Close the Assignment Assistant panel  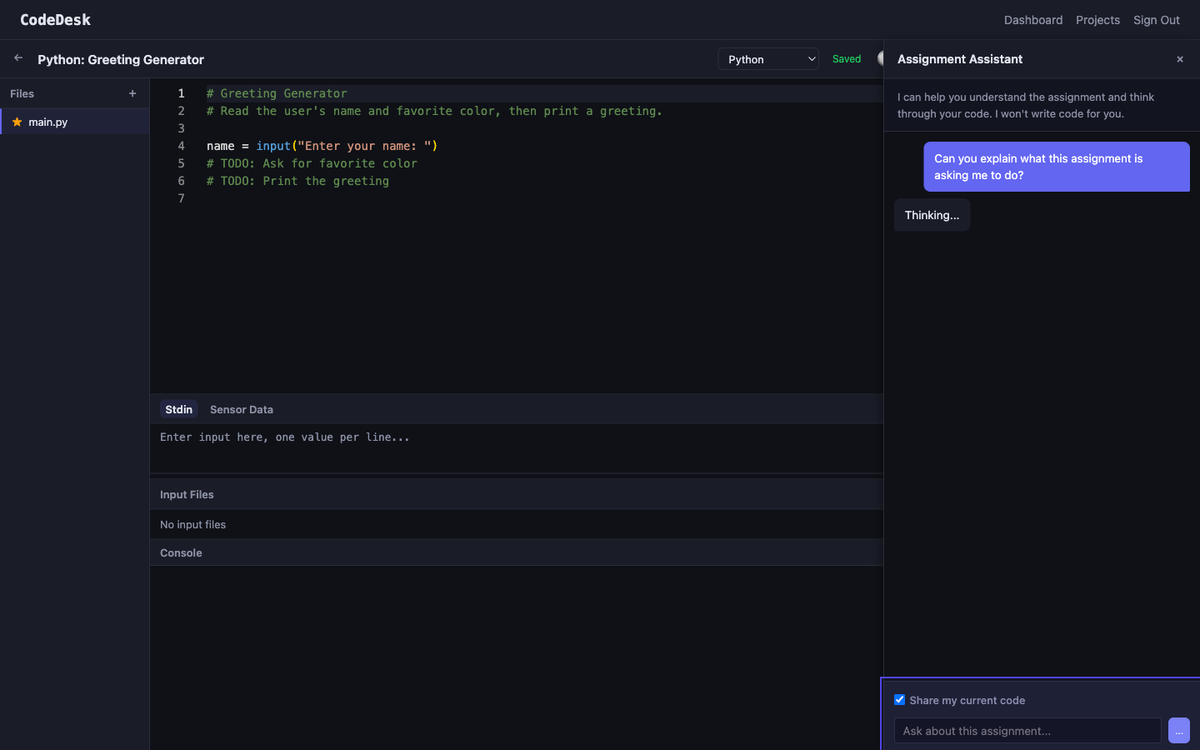point(1180,60)
